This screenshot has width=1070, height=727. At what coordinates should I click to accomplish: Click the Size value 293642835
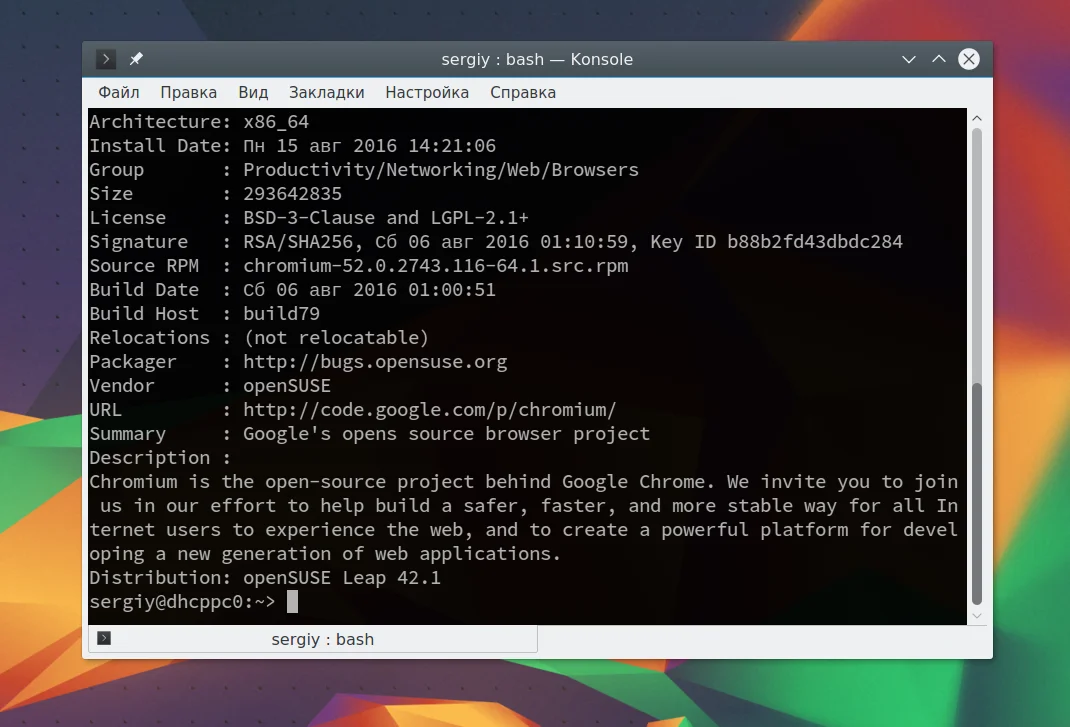click(292, 195)
